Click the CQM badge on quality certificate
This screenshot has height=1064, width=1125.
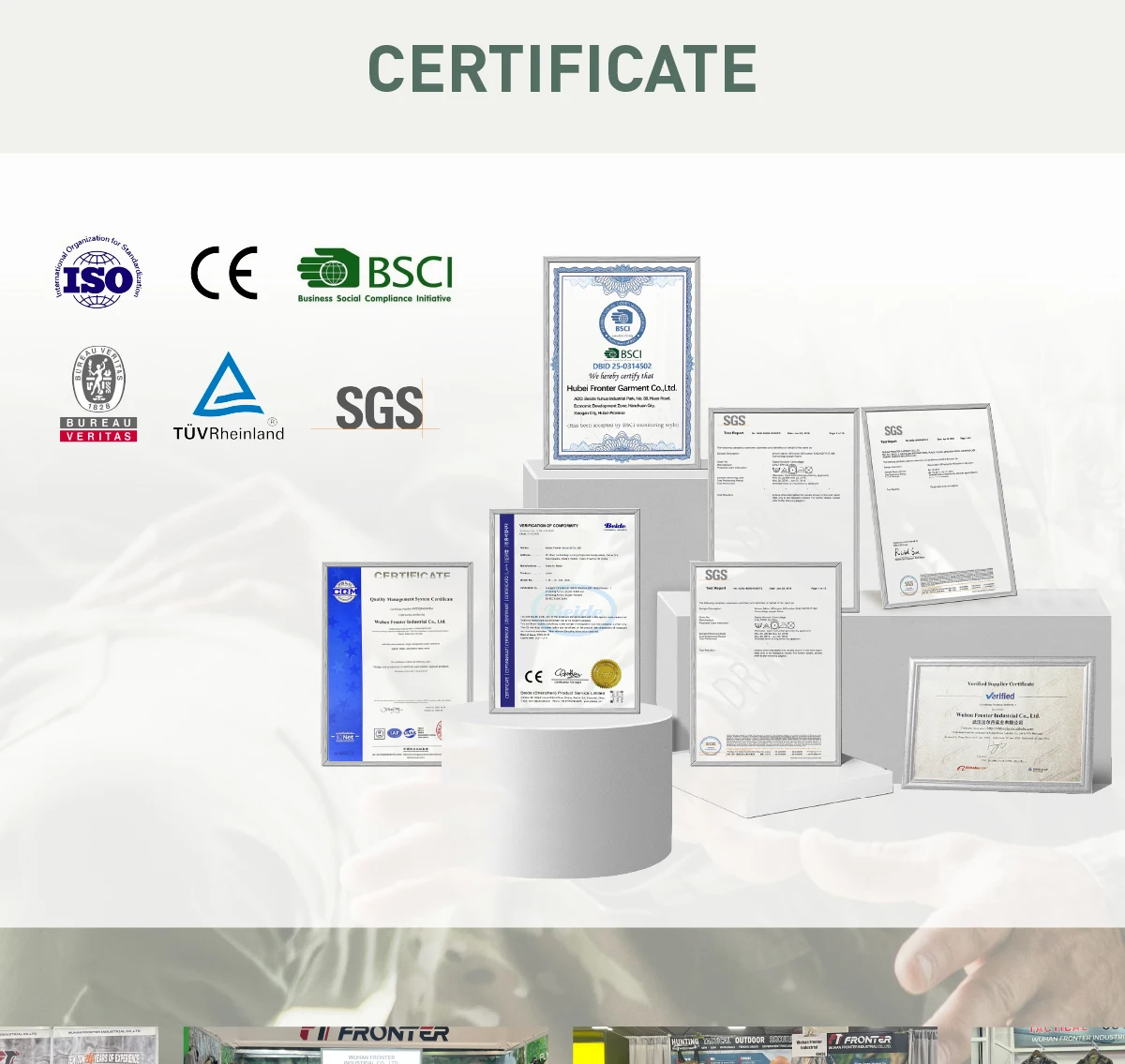coord(345,592)
